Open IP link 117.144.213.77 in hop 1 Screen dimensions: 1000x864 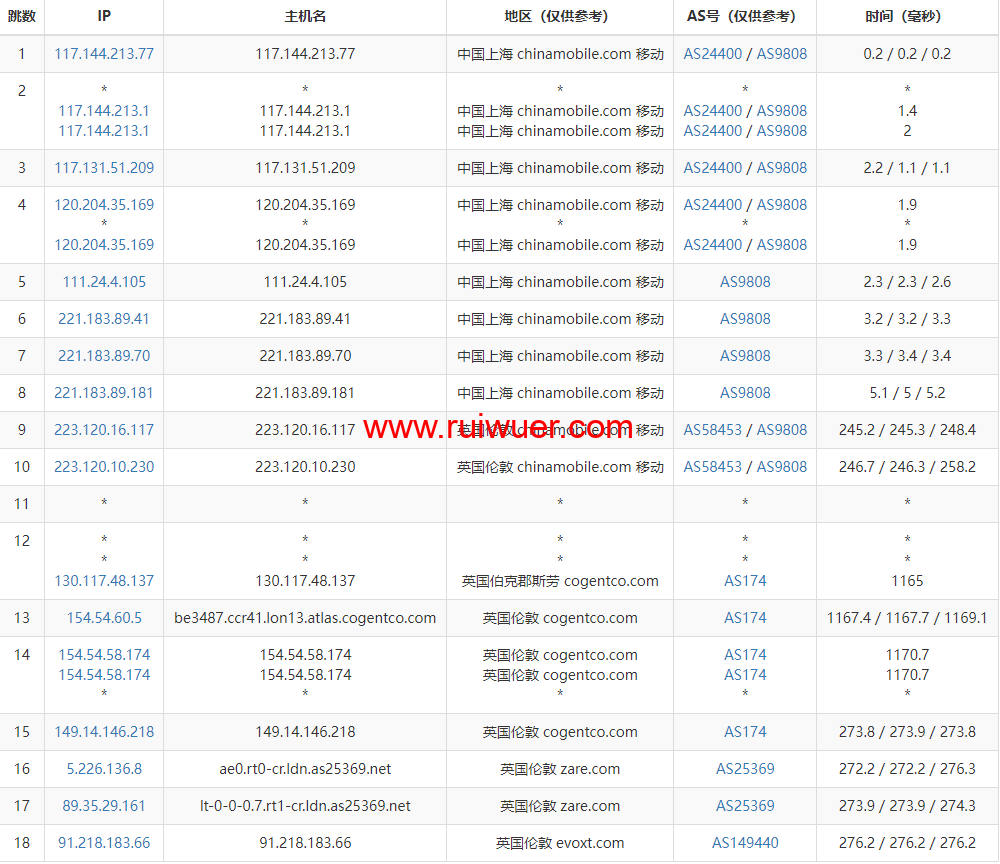pos(104,54)
